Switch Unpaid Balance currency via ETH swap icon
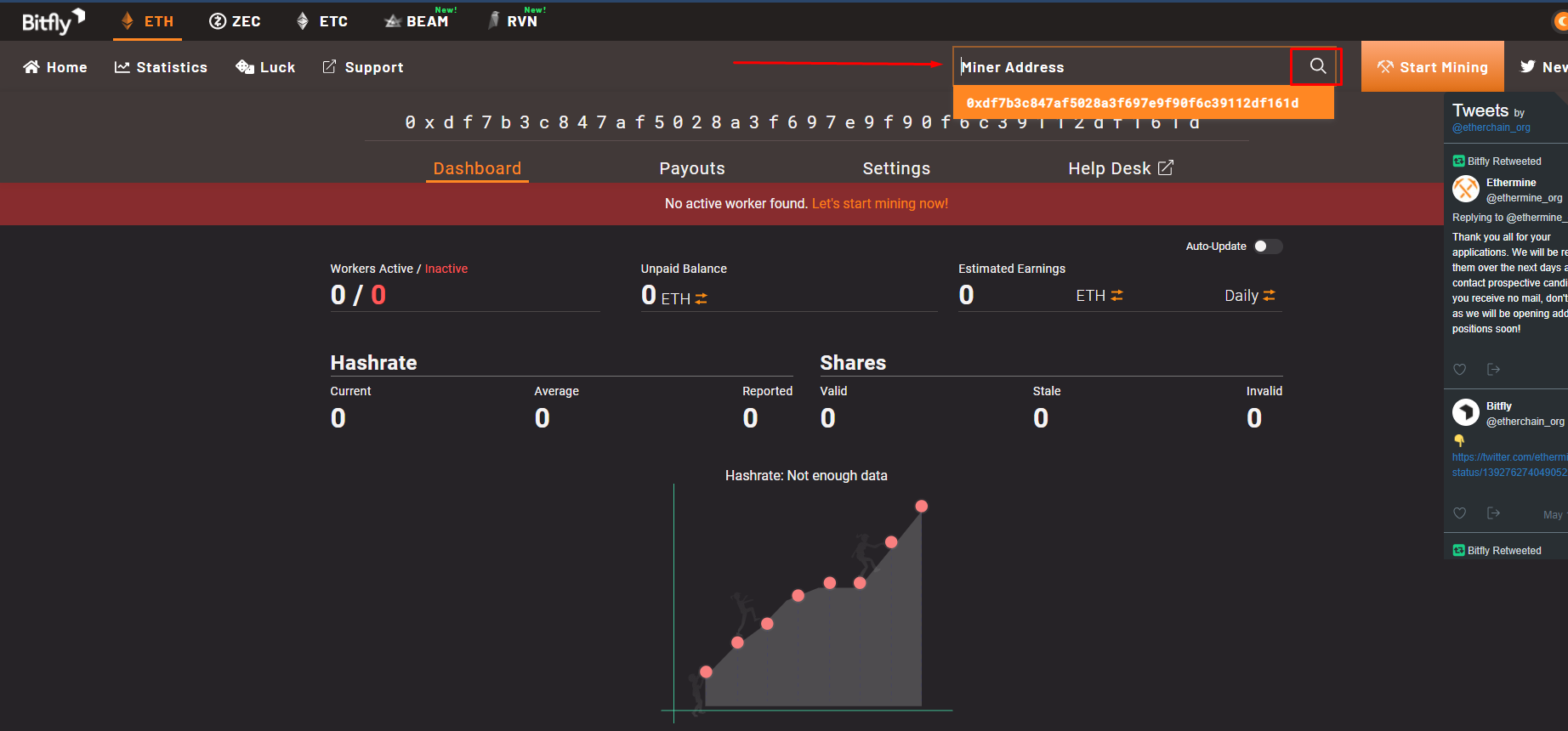The width and height of the screenshot is (1568, 731). tap(701, 298)
